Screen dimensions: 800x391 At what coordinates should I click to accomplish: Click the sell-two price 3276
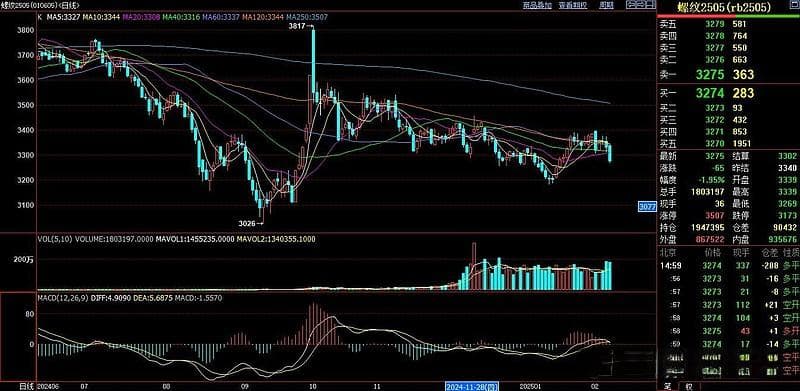click(x=715, y=60)
